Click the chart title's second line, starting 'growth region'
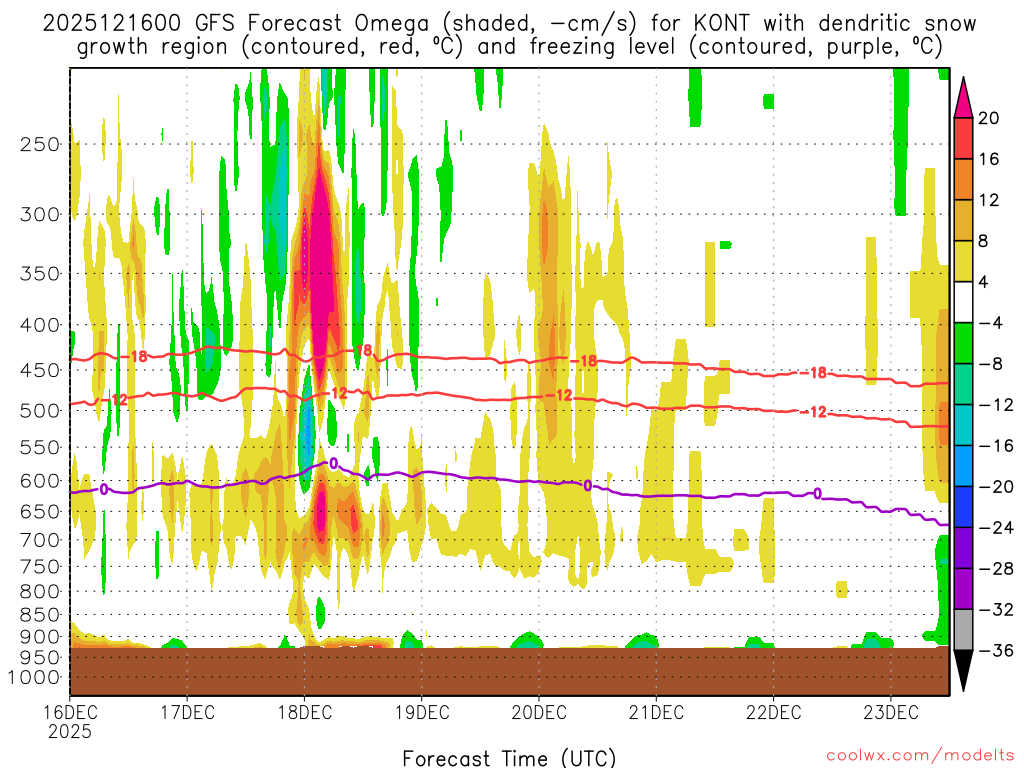The image size is (1024, 768). [x=509, y=47]
